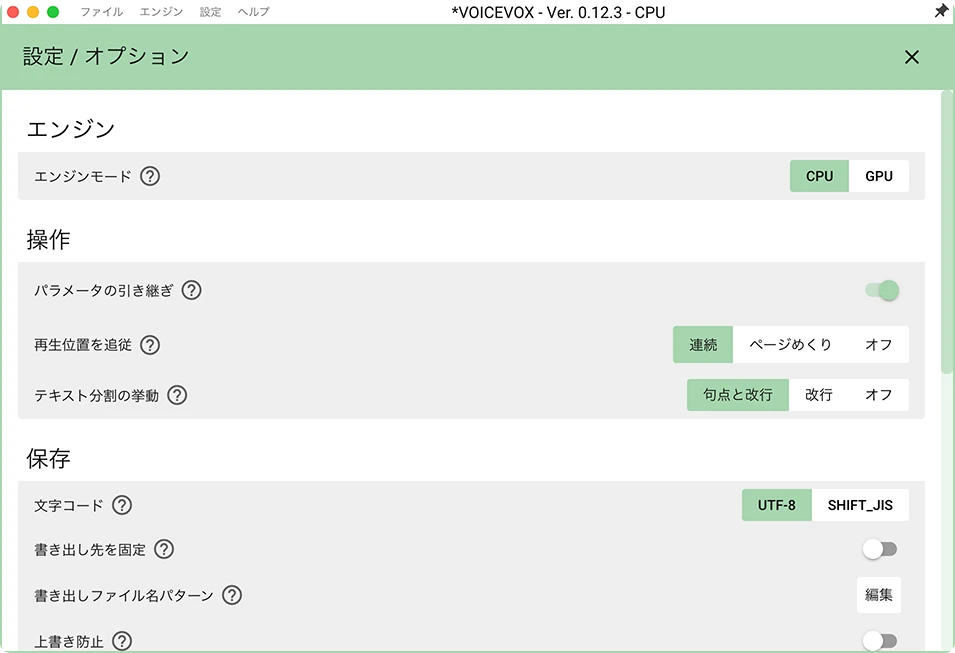Close the settings dialog with X

coord(911,57)
